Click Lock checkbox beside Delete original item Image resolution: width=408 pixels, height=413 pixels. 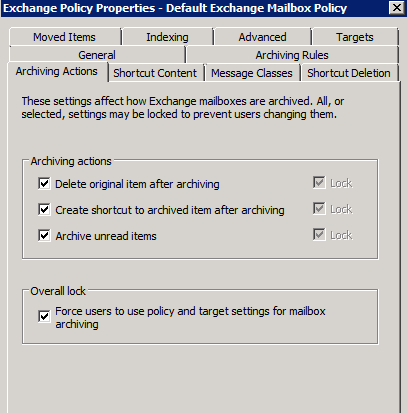[319, 182]
